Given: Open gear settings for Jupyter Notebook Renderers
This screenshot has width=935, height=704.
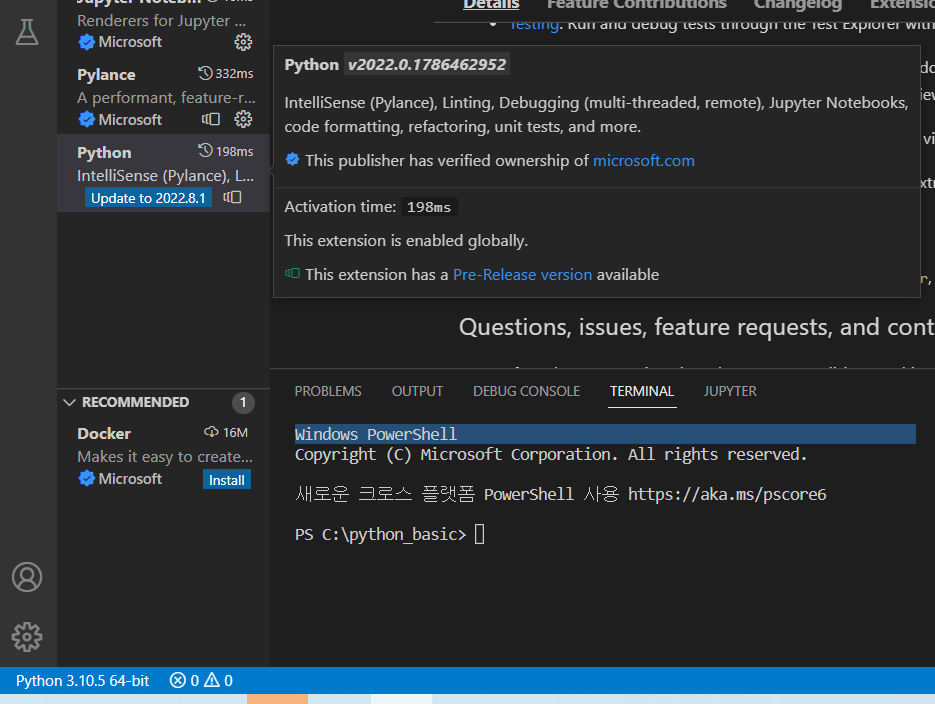Looking at the screenshot, I should coord(243,42).
